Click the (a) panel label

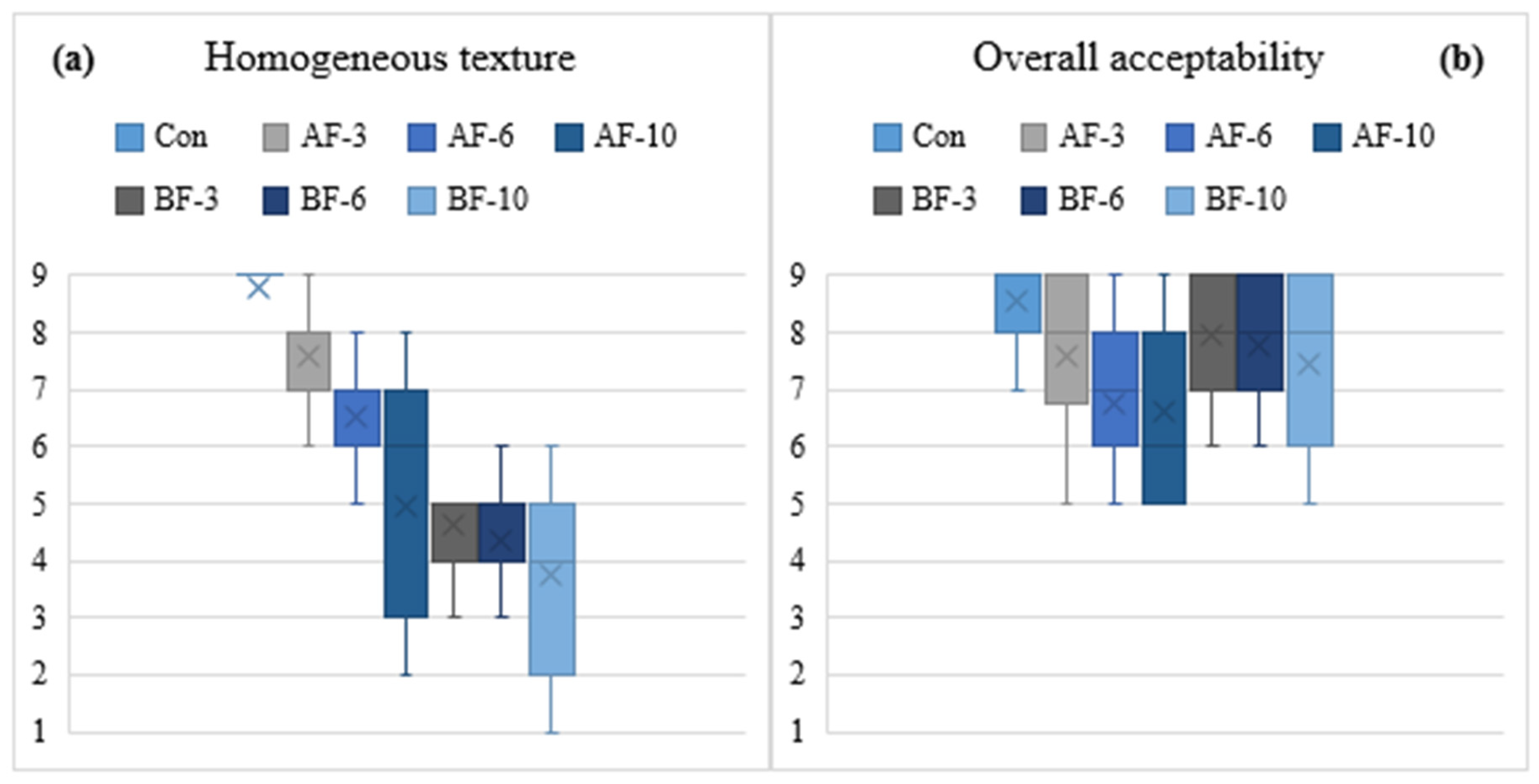coord(74,60)
